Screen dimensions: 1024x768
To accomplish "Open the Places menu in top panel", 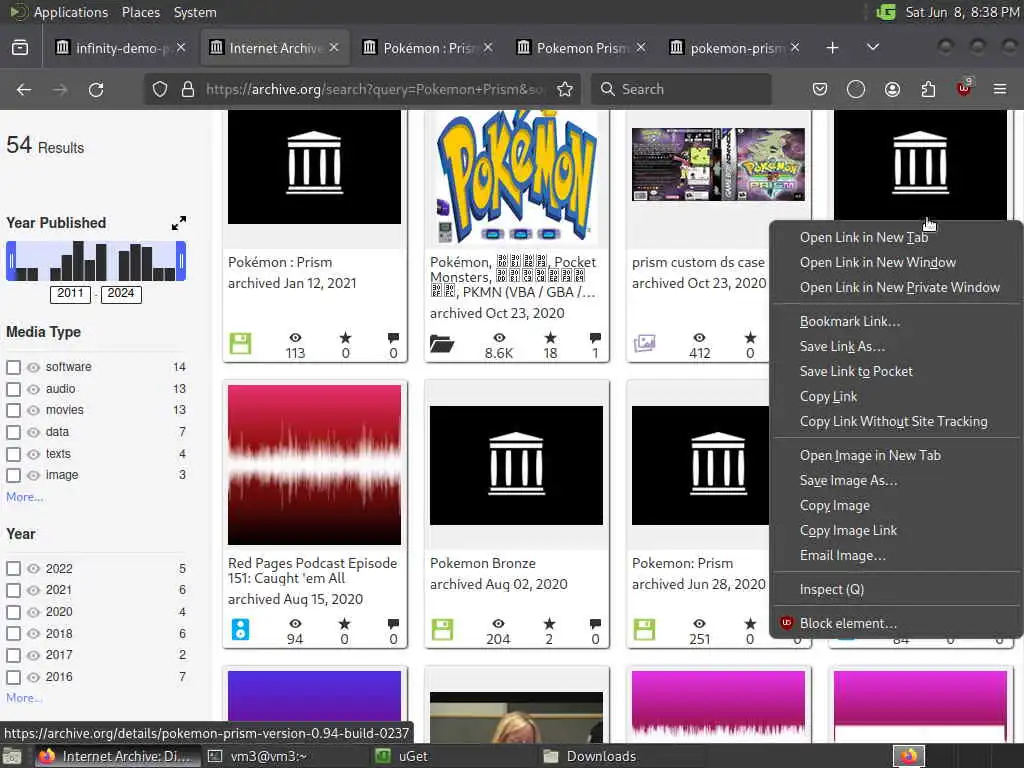I will (x=140, y=12).
